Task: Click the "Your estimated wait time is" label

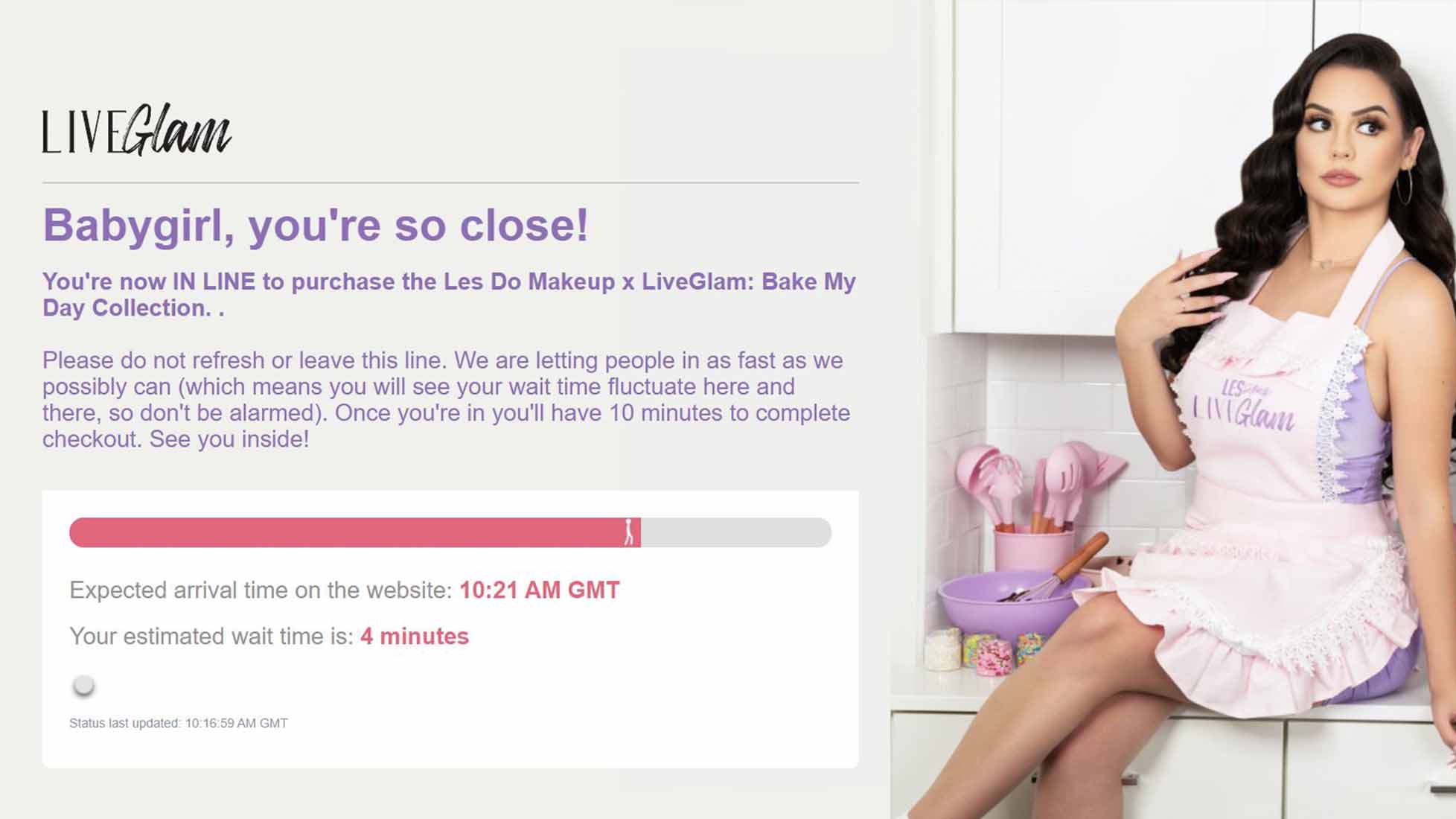Action: [211, 636]
